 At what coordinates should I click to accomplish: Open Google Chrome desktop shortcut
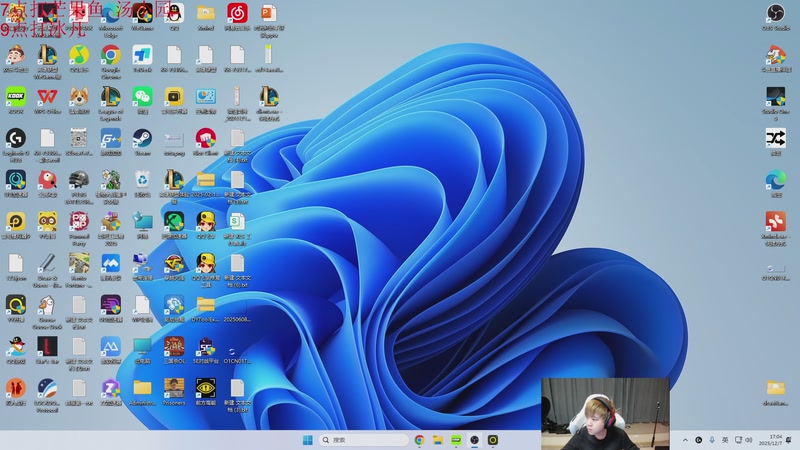(x=111, y=55)
